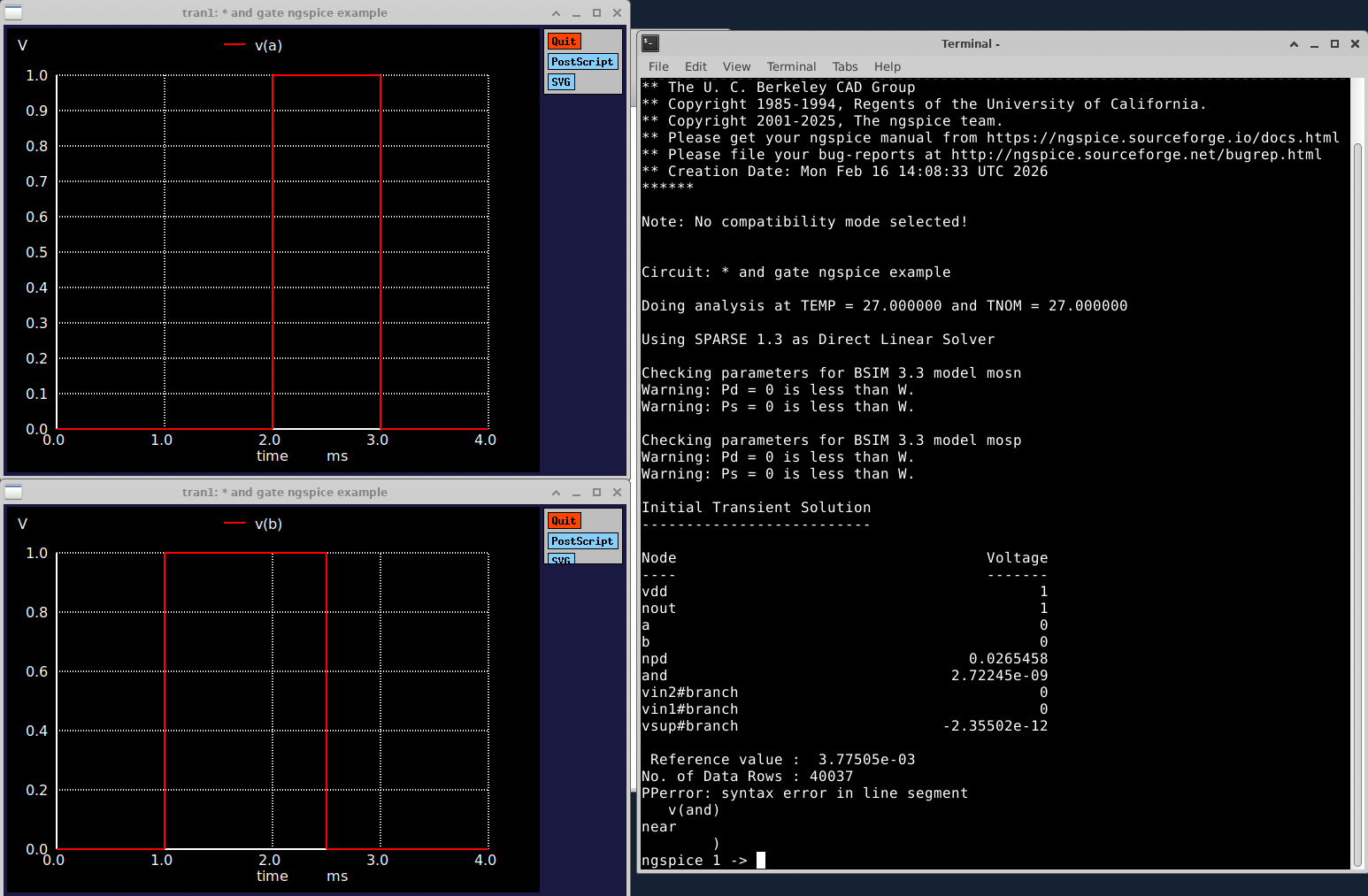1368x896 pixels.
Task: Close the v(b) plot window
Action: click(617, 493)
